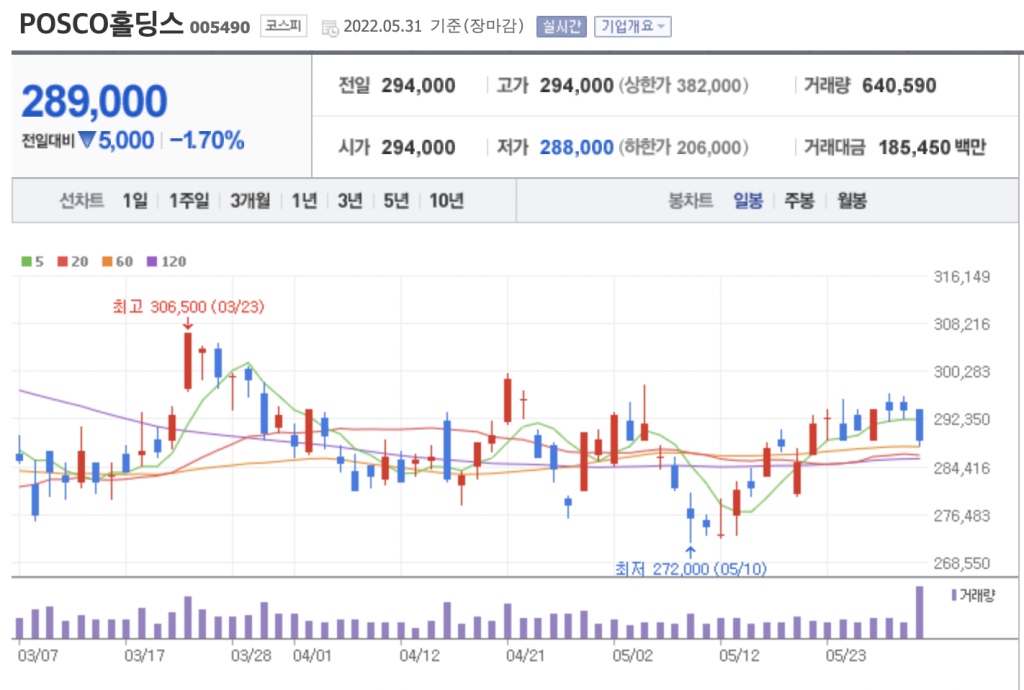Screen dimensions: 1024x690
Task: Click the 실시간 real-time button
Action: [x=561, y=27]
